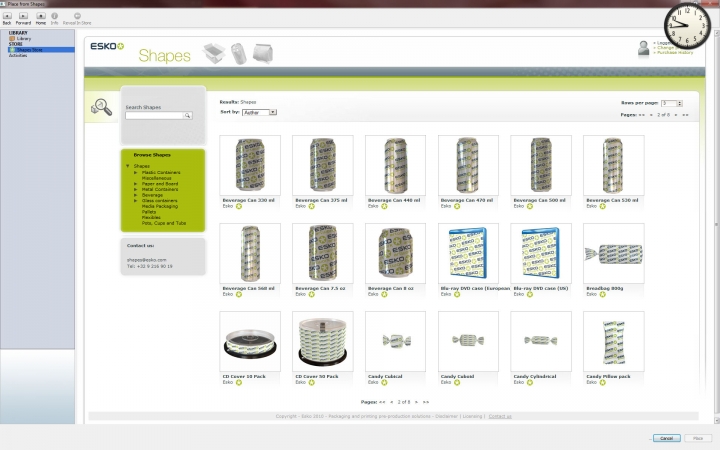
Task: Go to Home in the toolbar
Action: 40,16
